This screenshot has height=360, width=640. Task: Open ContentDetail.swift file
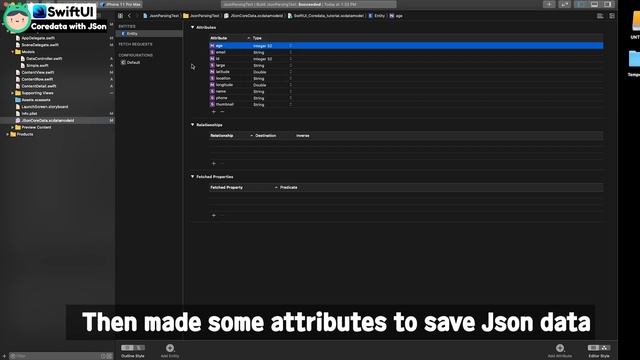click(x=38, y=86)
